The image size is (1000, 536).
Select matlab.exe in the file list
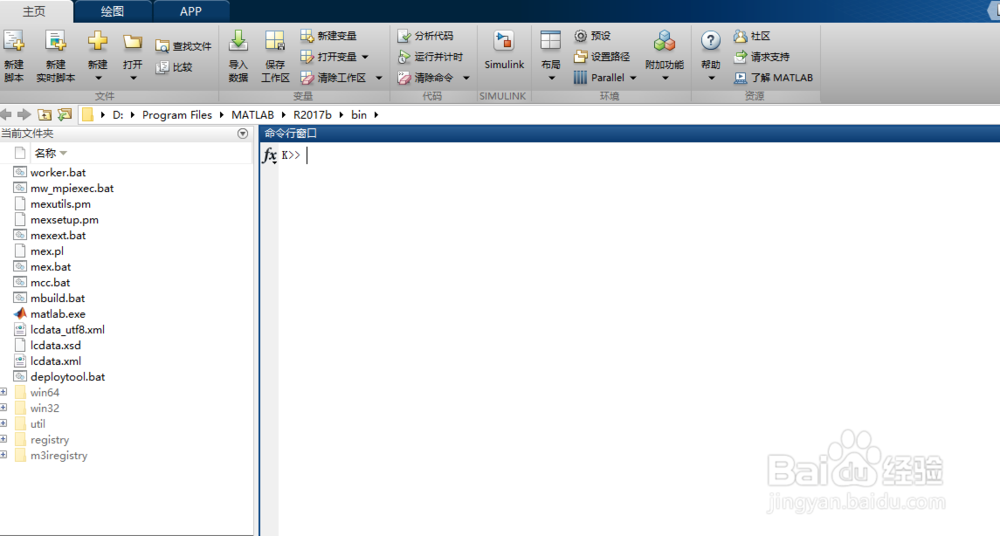[x=58, y=314]
